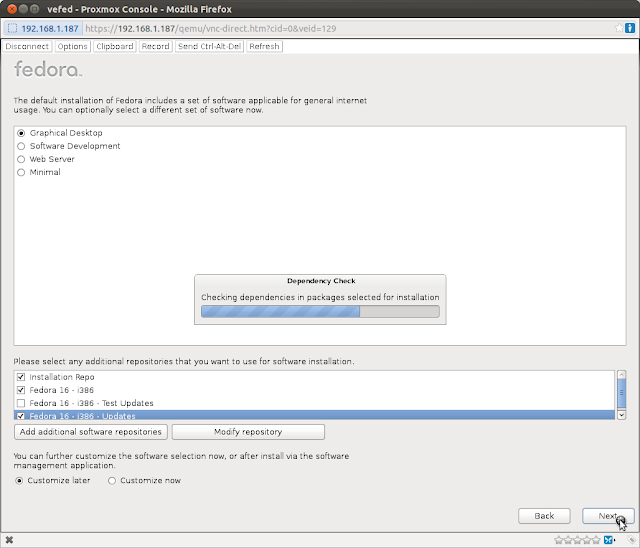The width and height of the screenshot is (640, 548).
Task: Bookmark this page with the star icon
Action: [619, 28]
